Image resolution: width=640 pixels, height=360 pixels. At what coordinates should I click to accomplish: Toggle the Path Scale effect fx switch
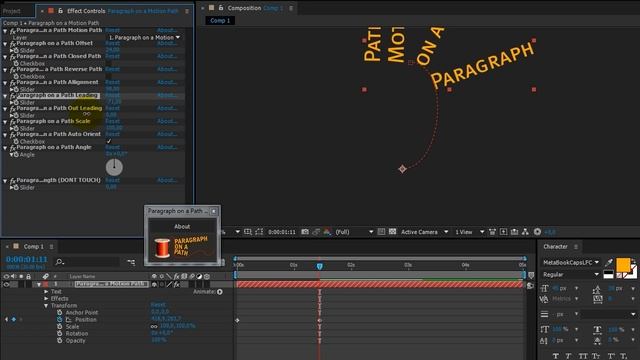point(13,121)
